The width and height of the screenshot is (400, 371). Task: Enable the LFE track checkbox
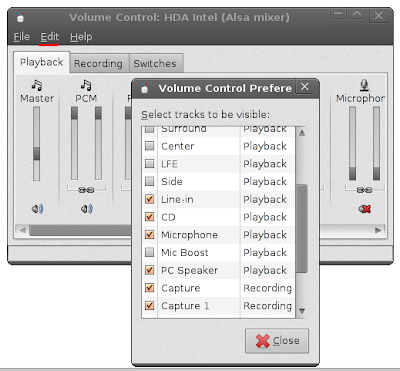150,164
